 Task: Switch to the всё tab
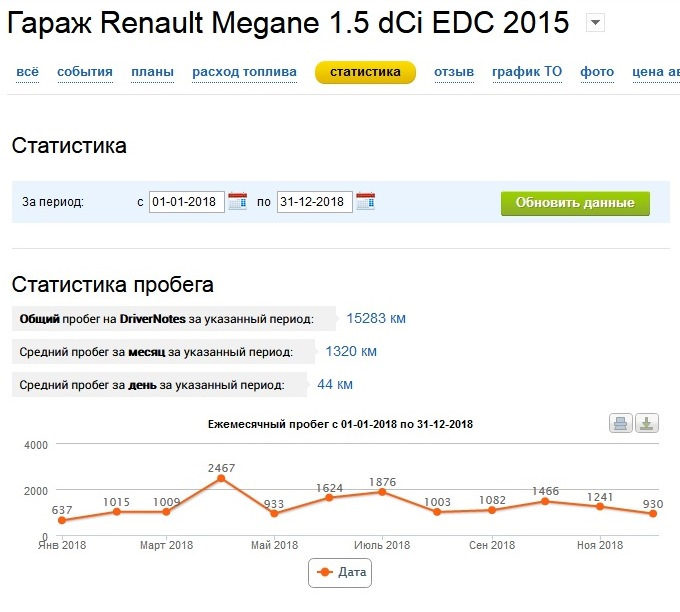coord(27,72)
